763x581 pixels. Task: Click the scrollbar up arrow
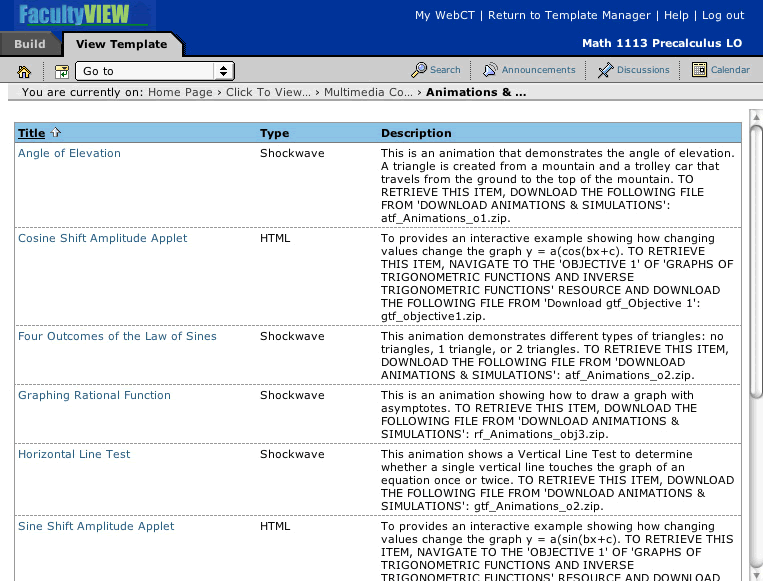[x=756, y=117]
